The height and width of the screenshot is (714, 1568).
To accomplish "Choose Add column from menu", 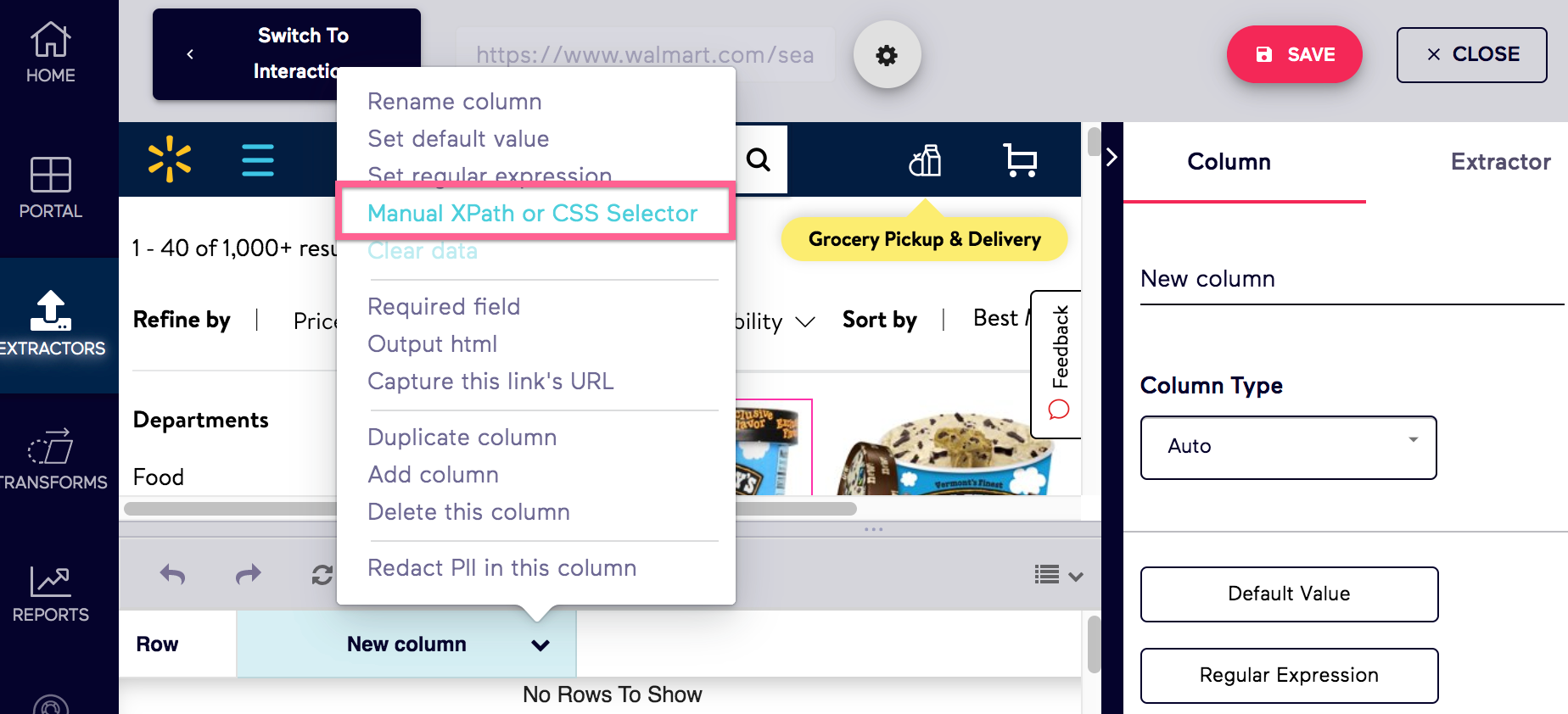I will point(434,475).
